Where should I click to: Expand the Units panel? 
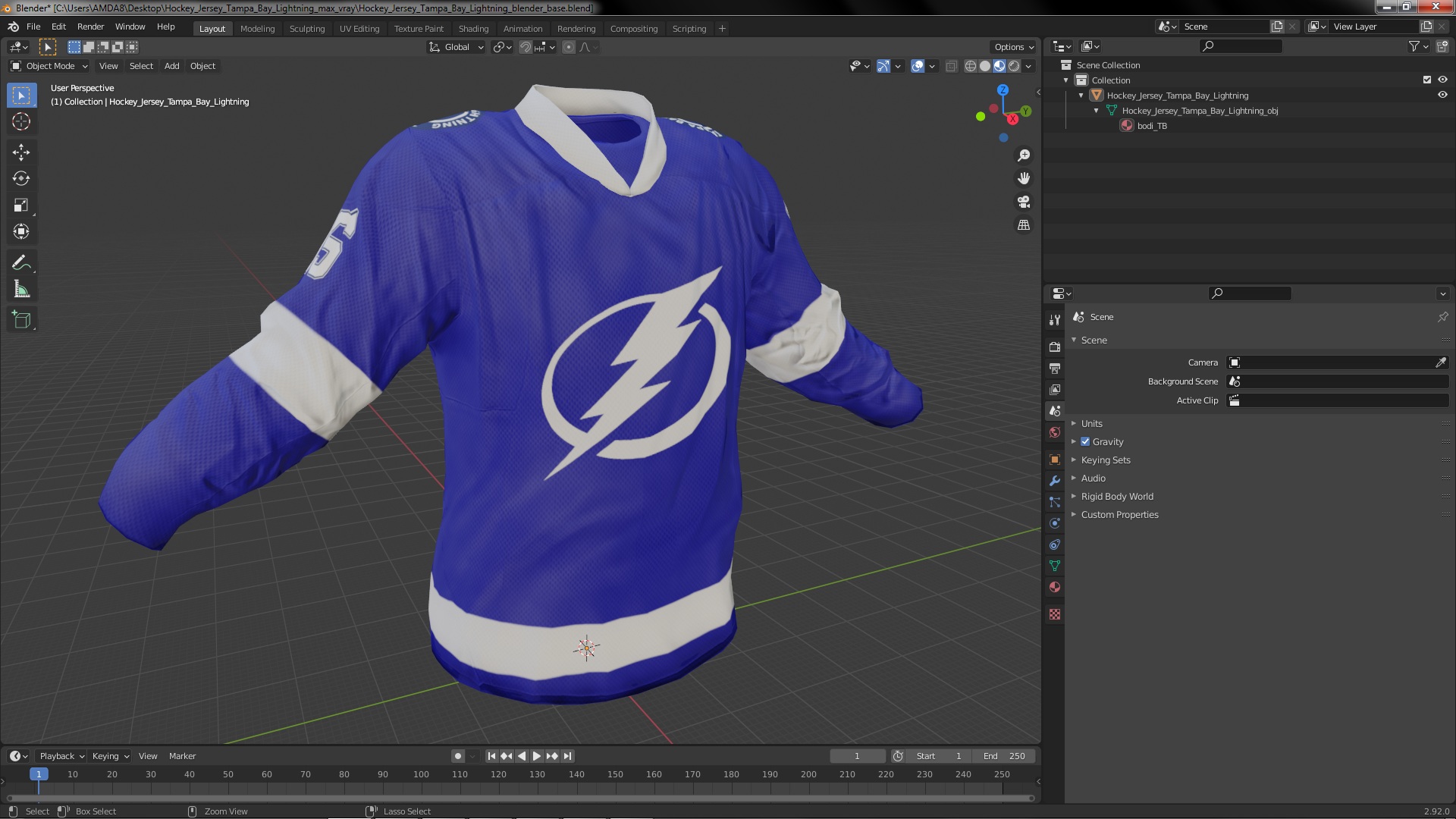pos(1091,423)
